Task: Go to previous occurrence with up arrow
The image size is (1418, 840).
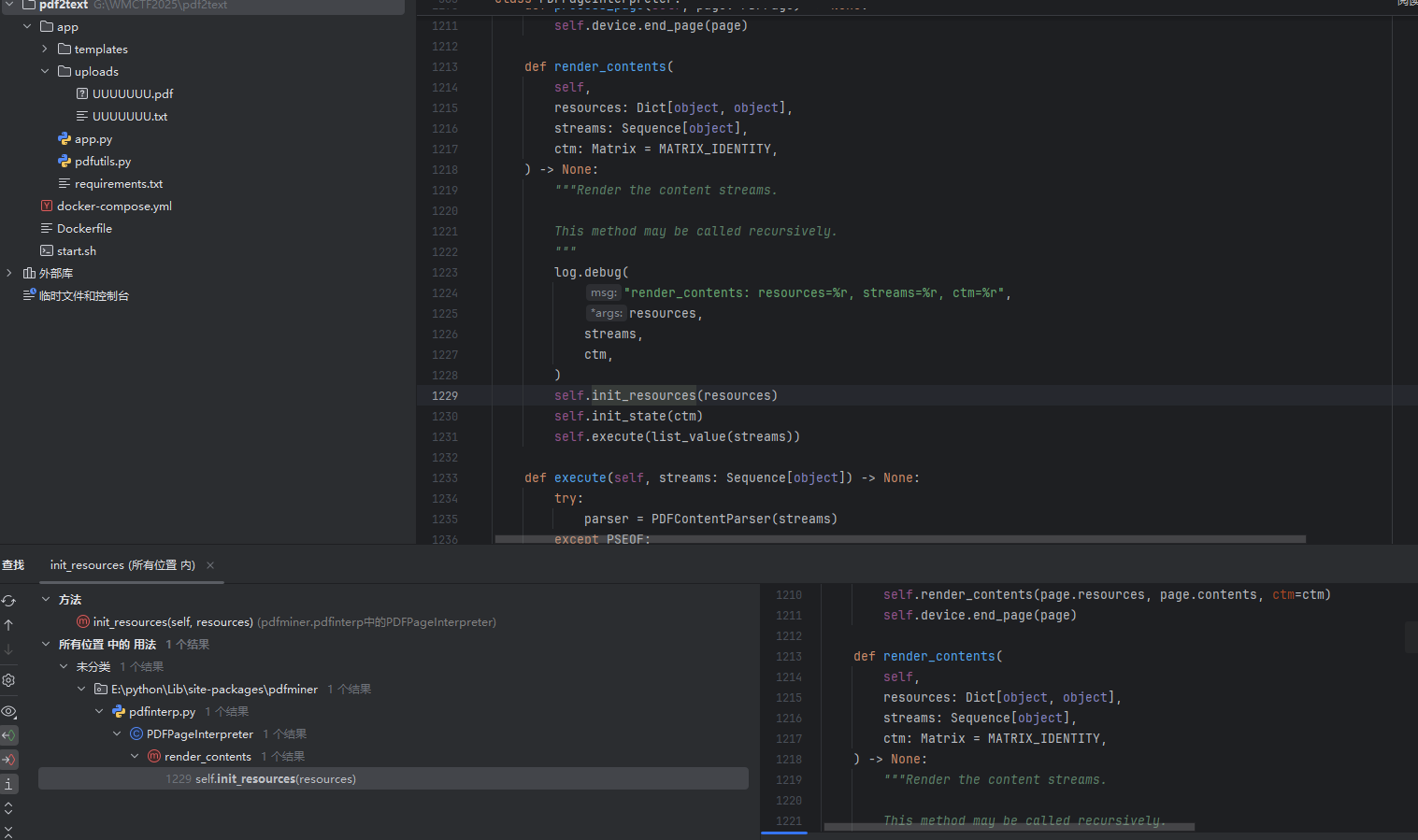Action: click(8, 624)
